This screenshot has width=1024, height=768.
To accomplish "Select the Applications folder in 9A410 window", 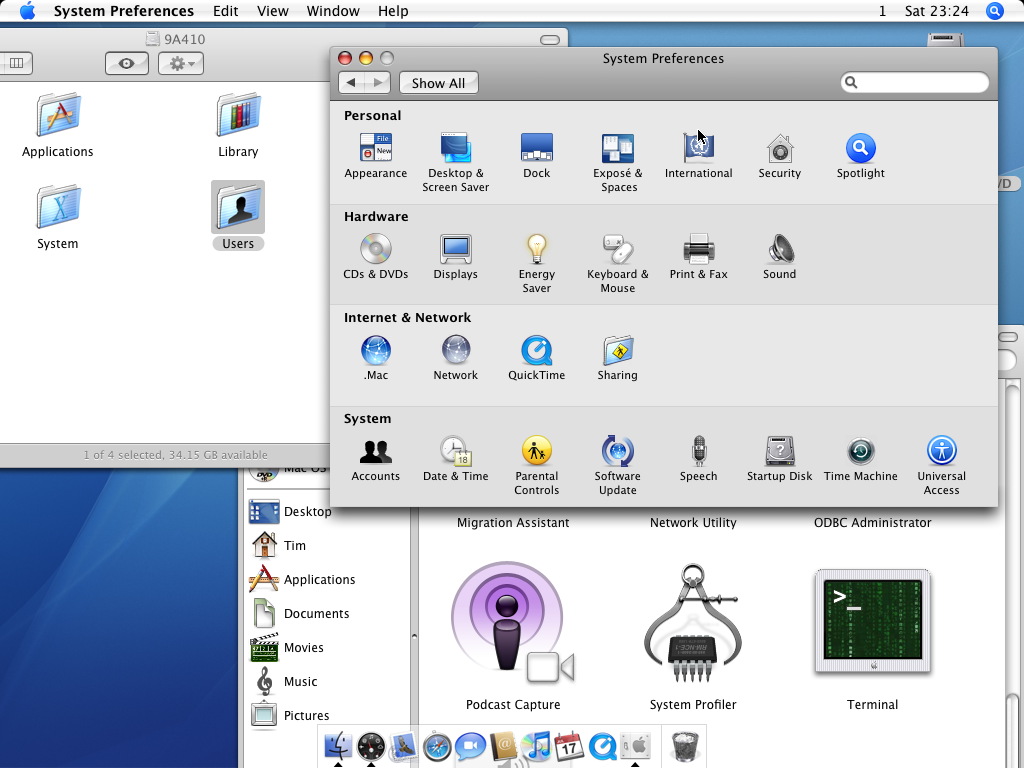I will point(57,125).
